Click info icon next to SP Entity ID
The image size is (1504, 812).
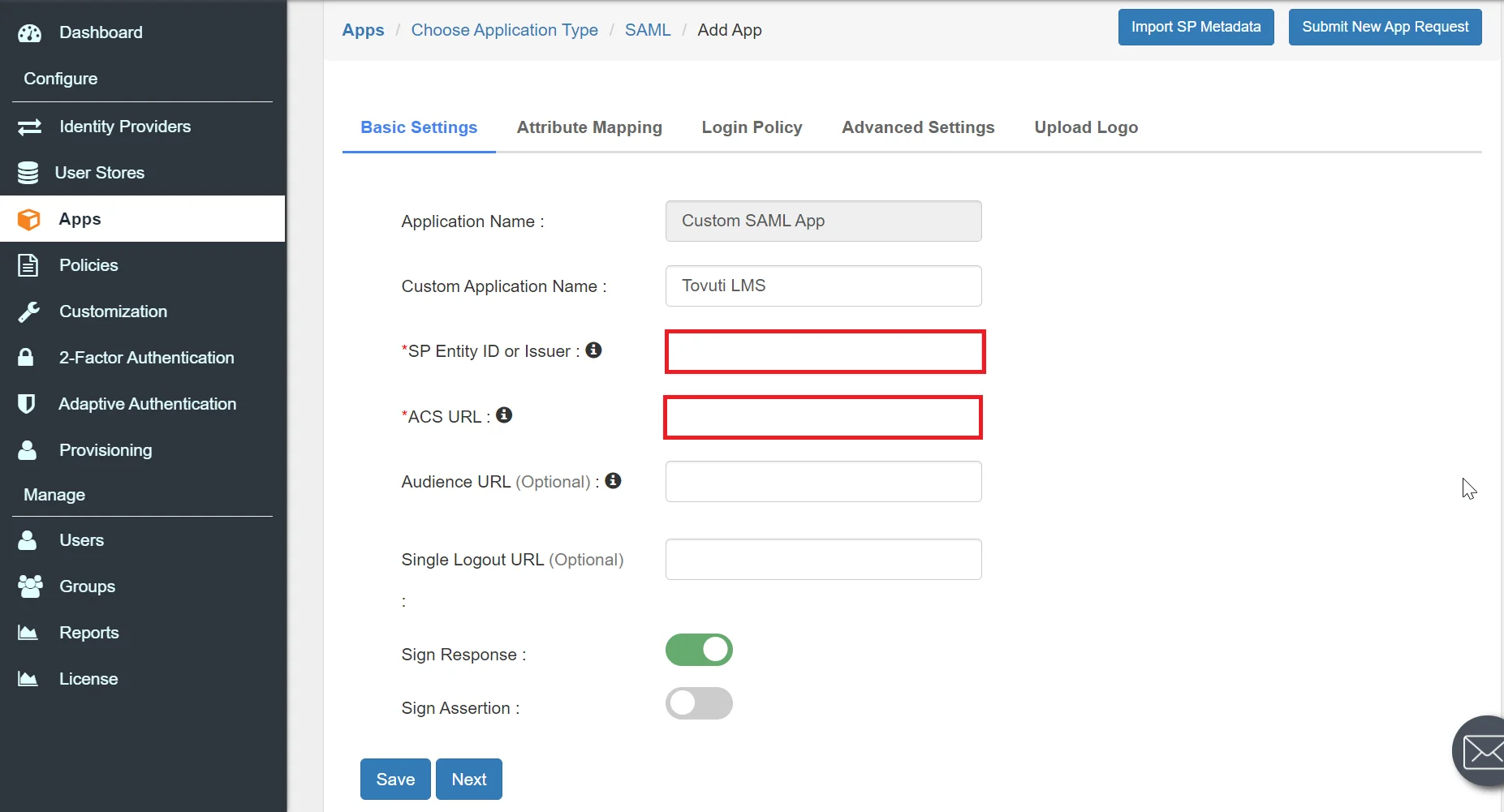coord(594,350)
